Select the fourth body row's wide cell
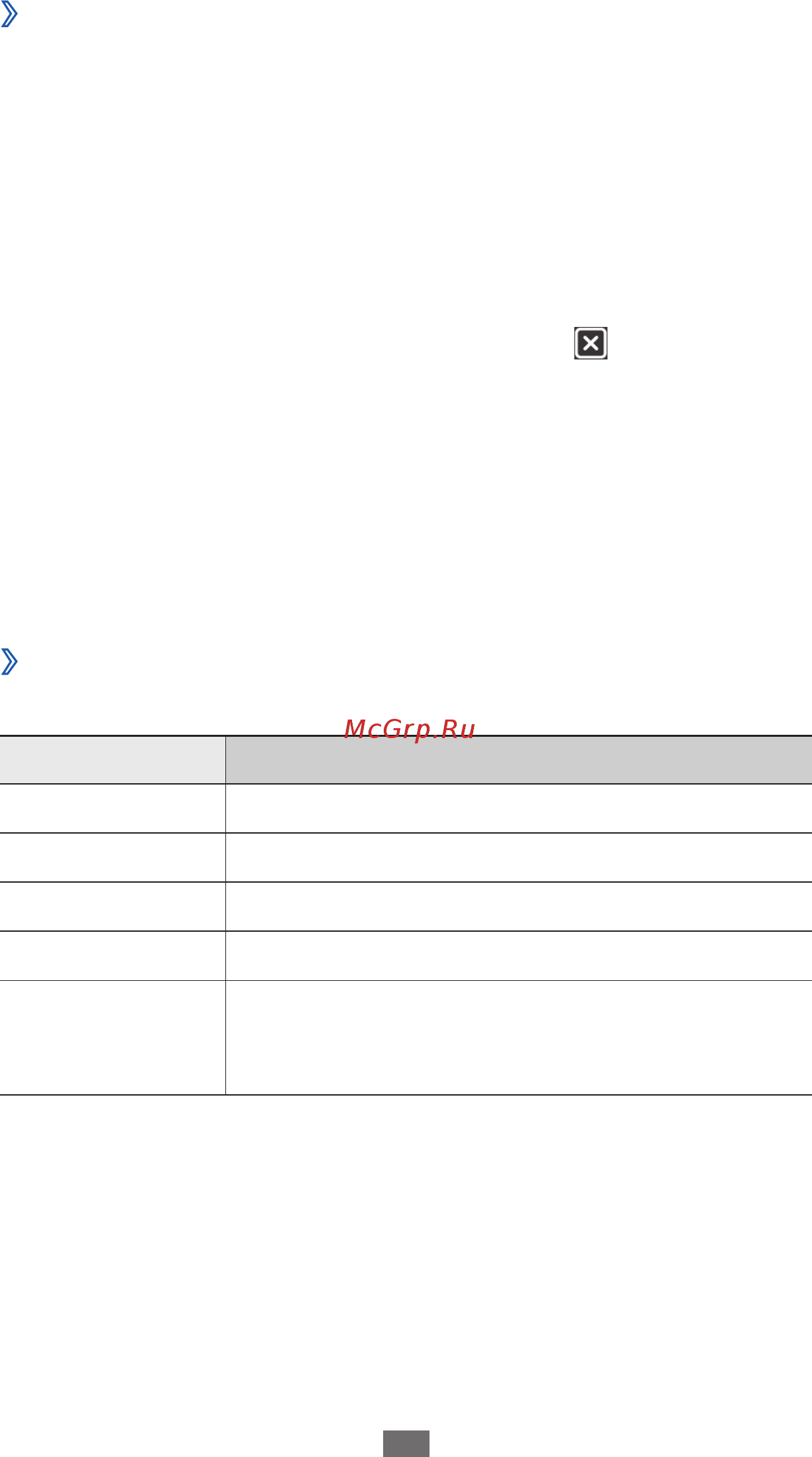812x1457 pixels. click(519, 956)
